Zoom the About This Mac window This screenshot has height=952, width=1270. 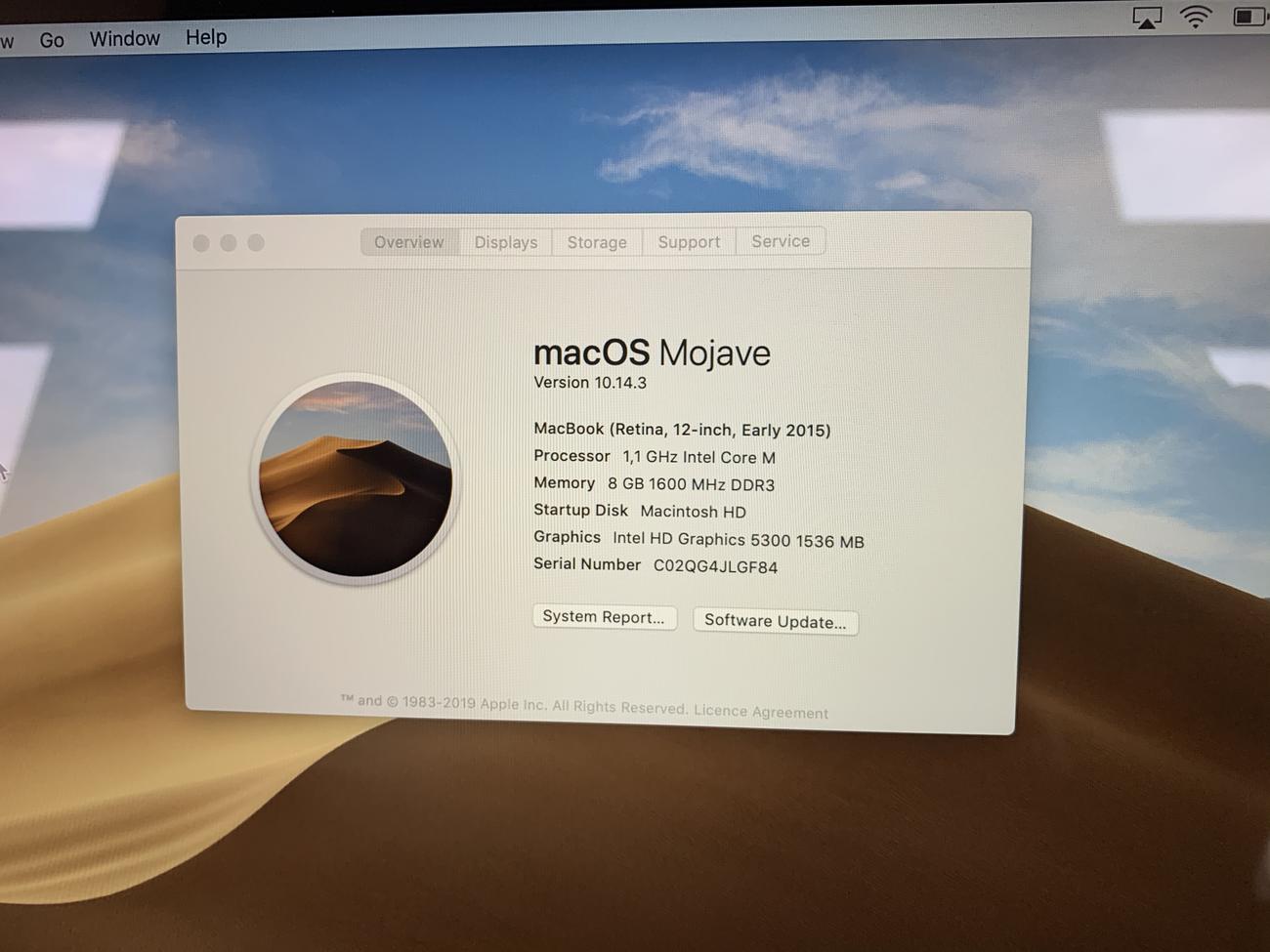coord(256,242)
